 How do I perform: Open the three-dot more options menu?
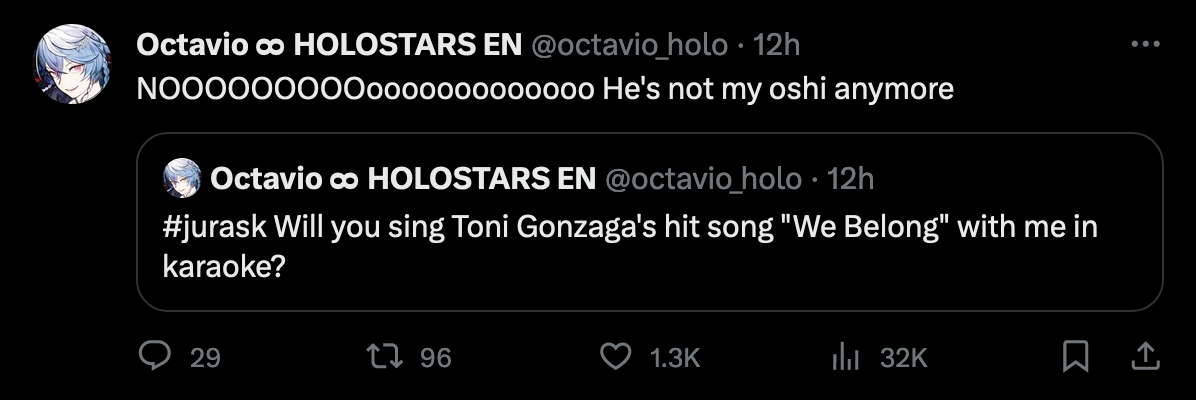(x=1145, y=45)
